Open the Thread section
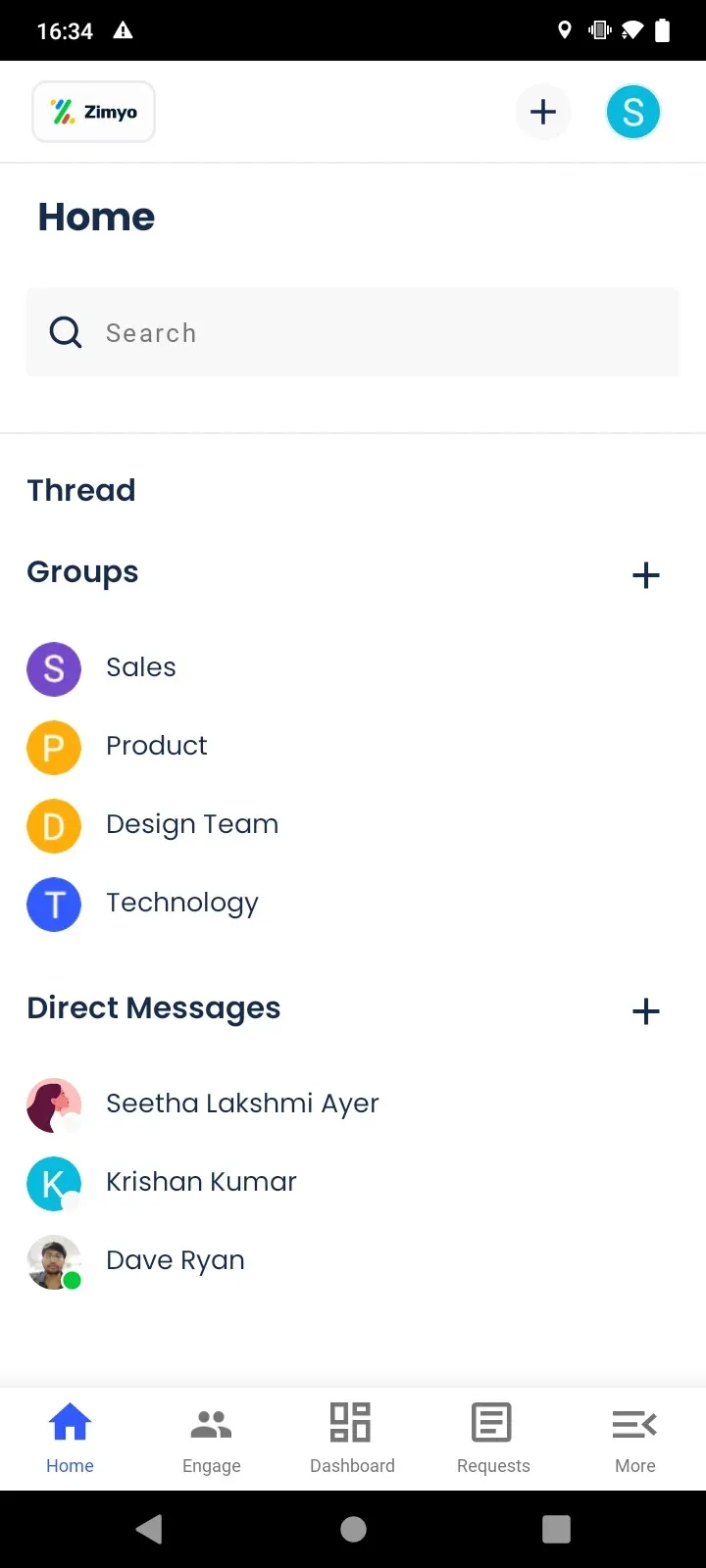 click(81, 490)
